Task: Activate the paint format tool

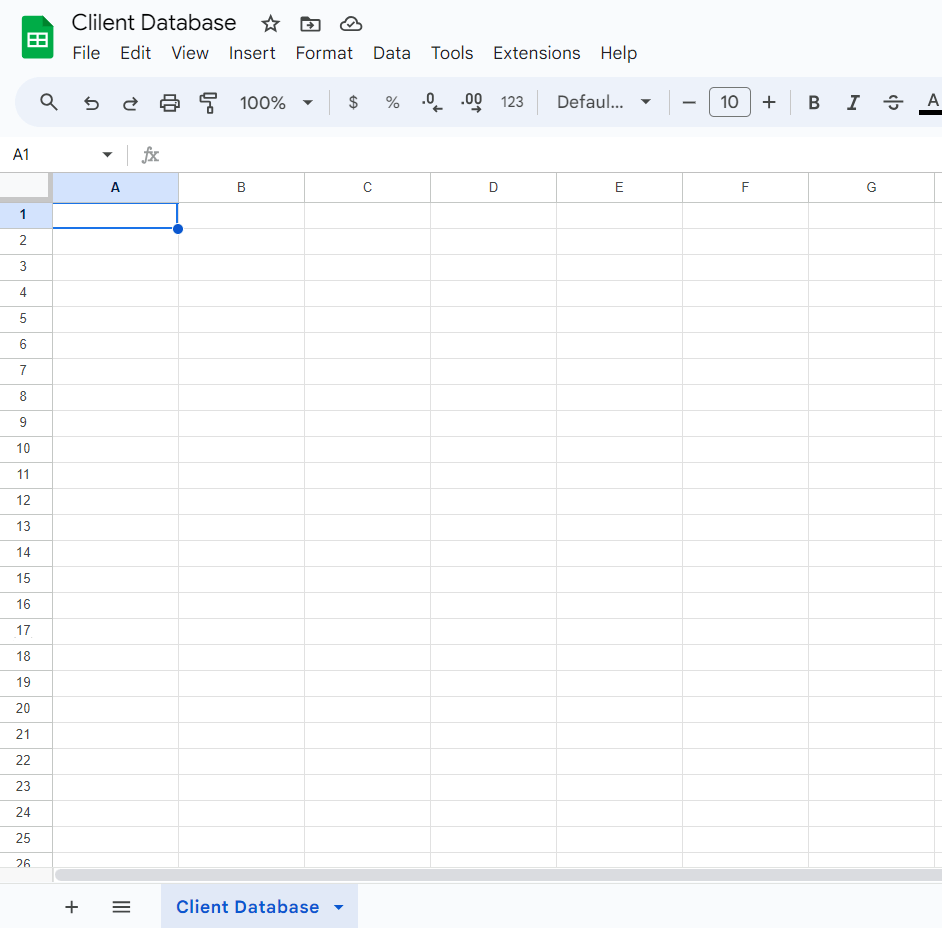Action: click(x=208, y=103)
